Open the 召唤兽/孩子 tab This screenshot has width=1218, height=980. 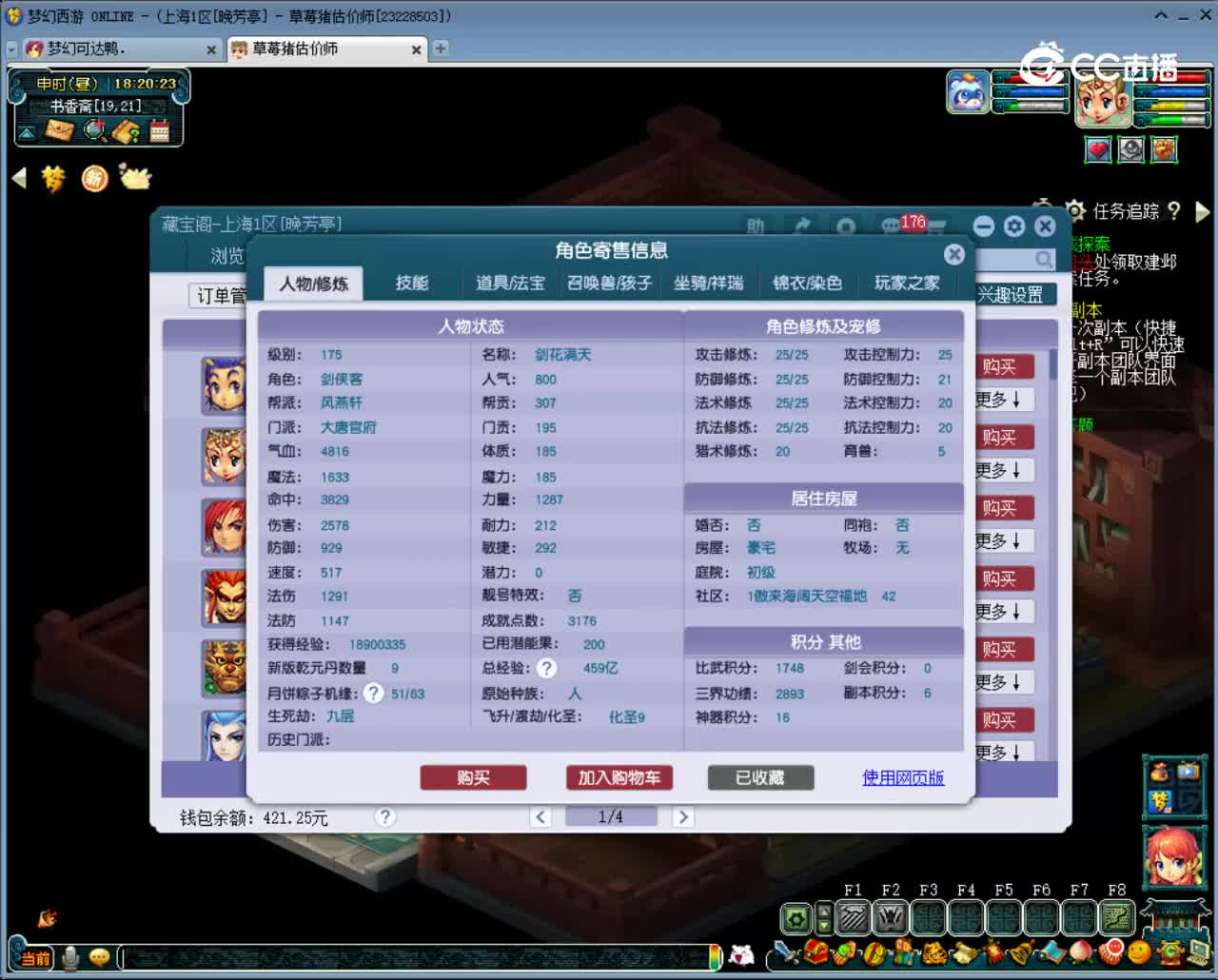click(x=610, y=283)
